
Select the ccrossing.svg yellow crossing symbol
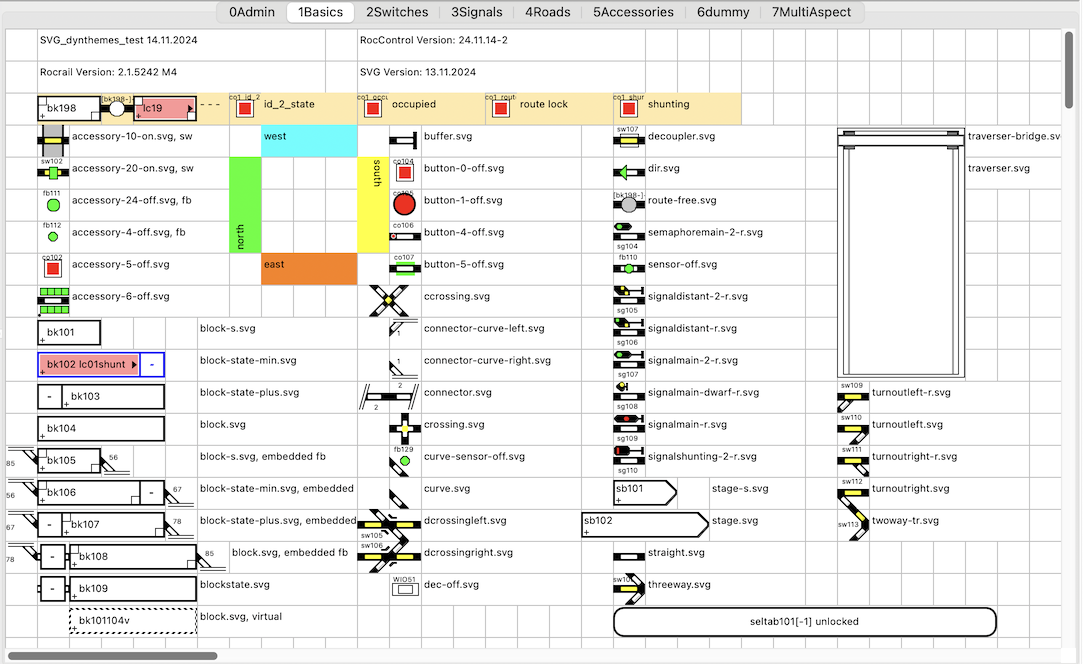coord(389,299)
